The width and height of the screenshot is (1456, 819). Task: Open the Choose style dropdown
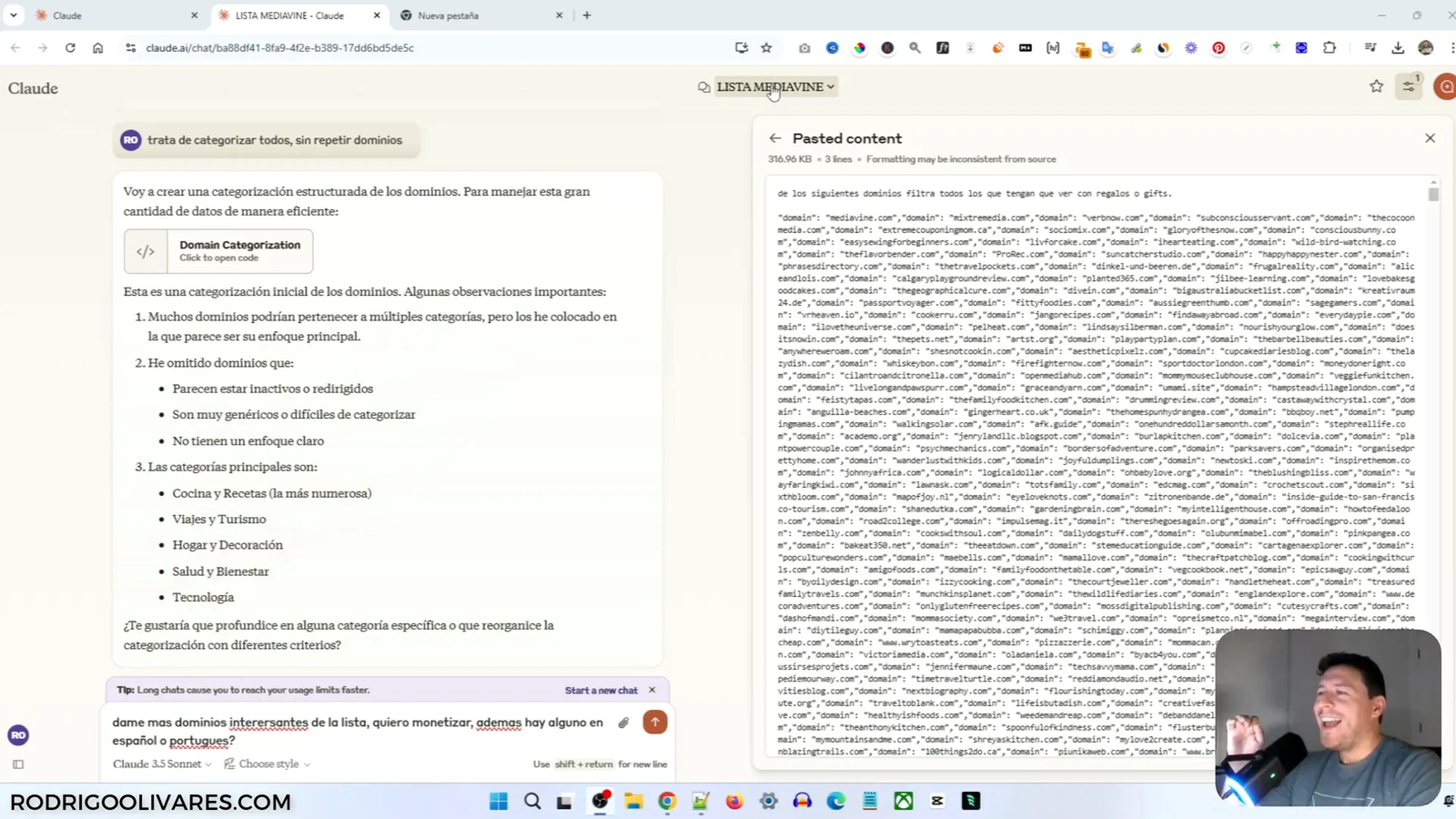pyautogui.click(x=268, y=764)
